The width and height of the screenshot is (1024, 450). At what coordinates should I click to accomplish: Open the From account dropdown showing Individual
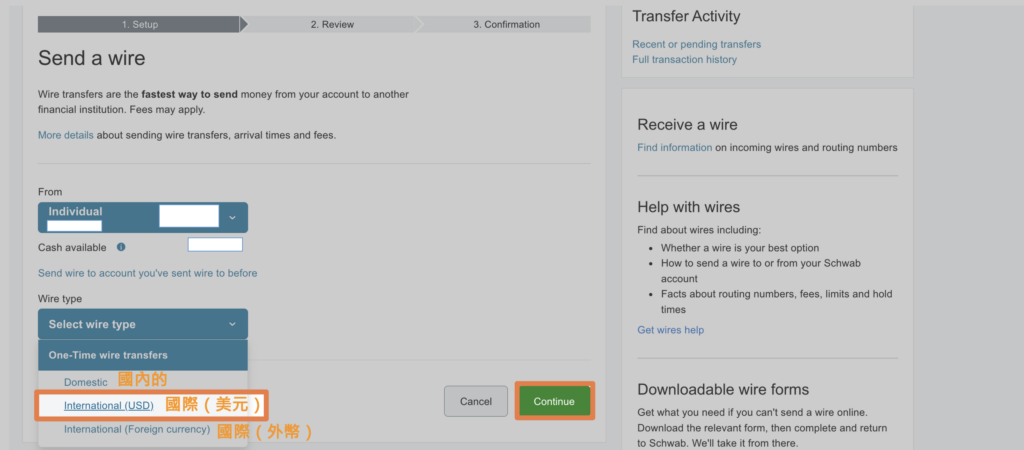click(142, 217)
